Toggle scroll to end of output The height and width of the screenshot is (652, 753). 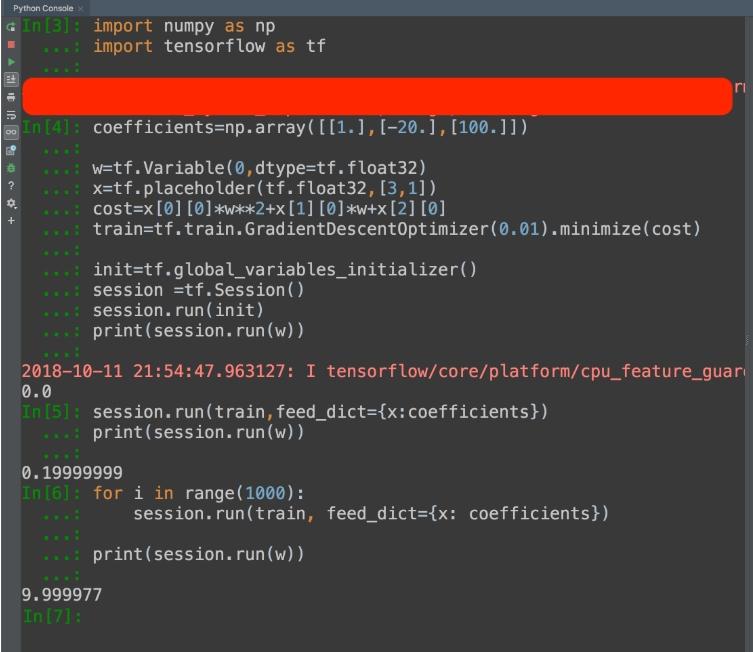[11, 79]
